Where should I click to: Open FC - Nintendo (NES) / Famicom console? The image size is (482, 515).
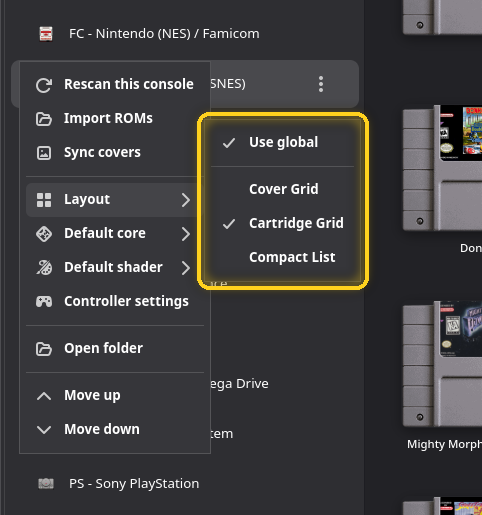185,34
